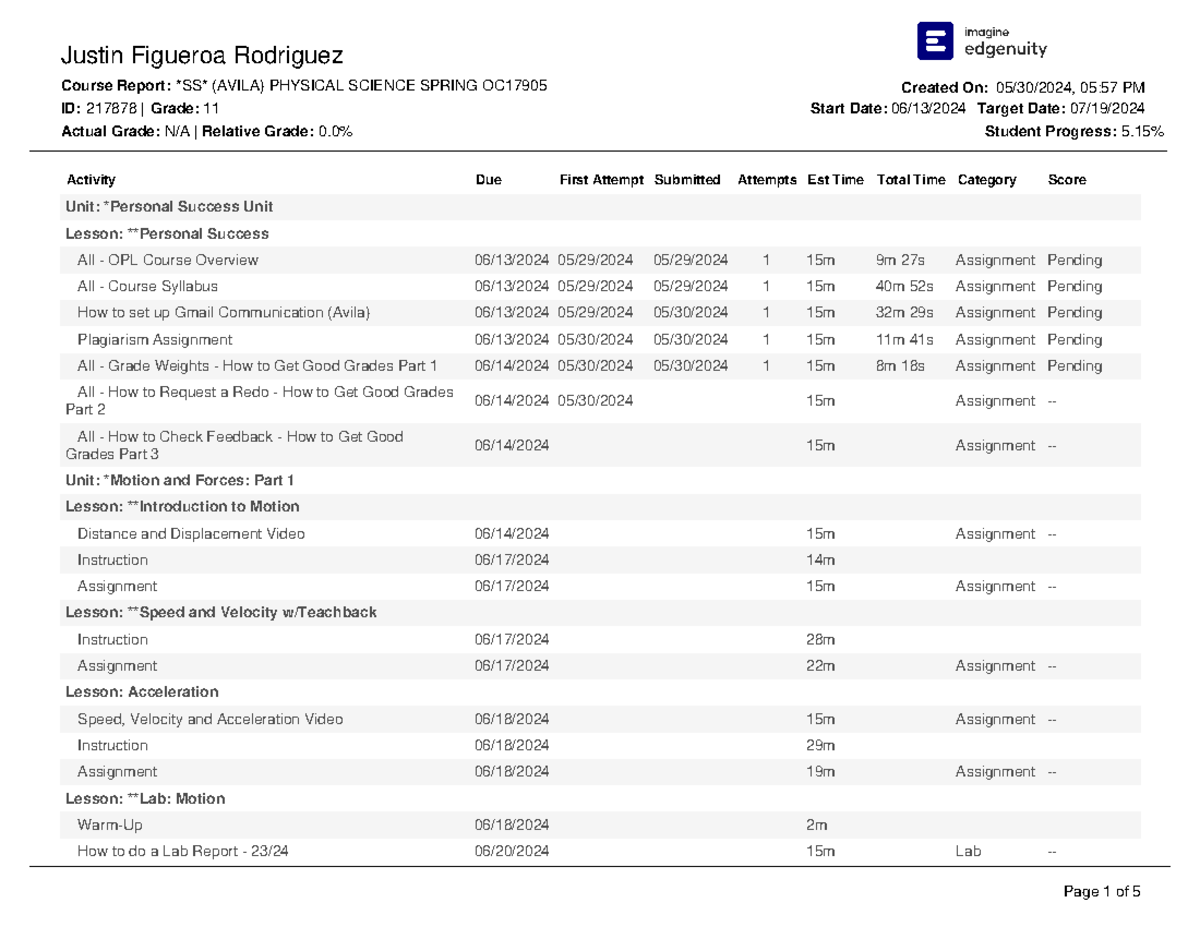The width and height of the screenshot is (1200, 927).
Task: Open Speed, Velocity and Acceleration Video
Action: 210,719
